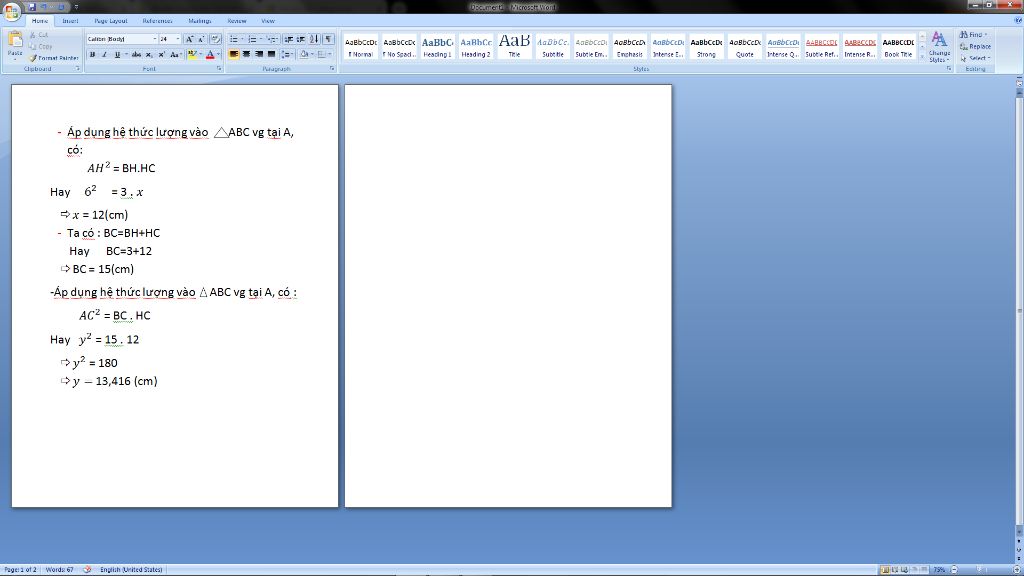Increase paragraph indent
Screen dimensions: 1024x576
(300, 39)
